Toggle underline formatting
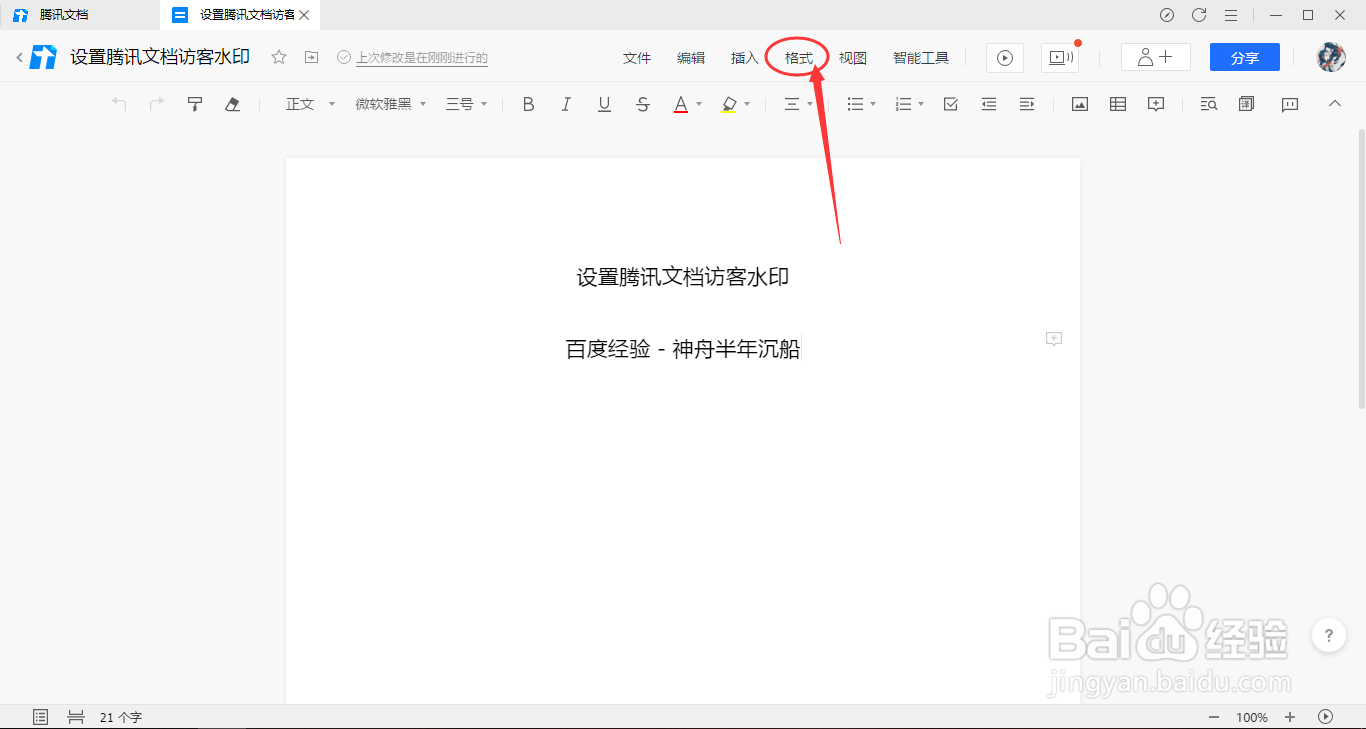This screenshot has width=1366, height=729. 604,104
